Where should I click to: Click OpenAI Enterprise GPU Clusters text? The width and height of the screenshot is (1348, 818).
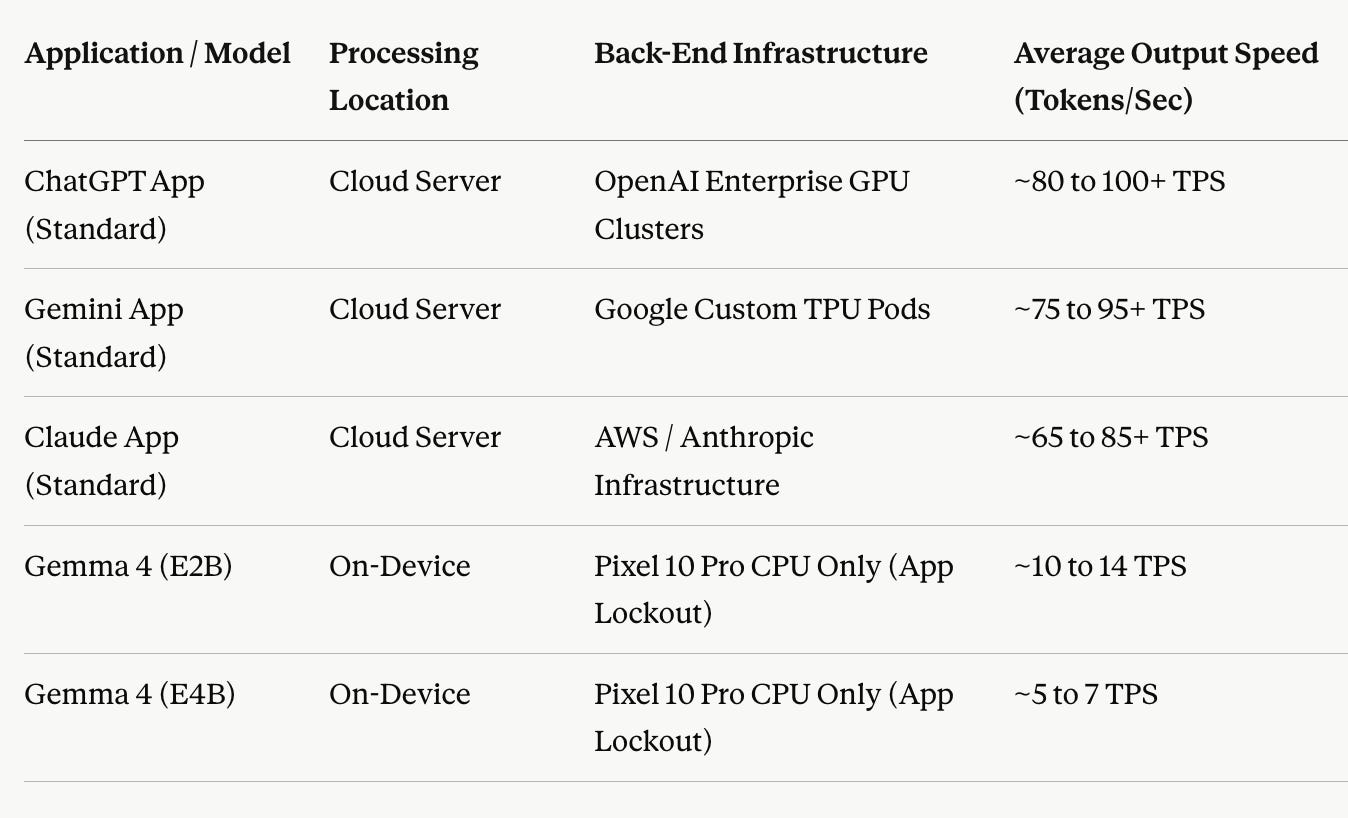point(752,205)
